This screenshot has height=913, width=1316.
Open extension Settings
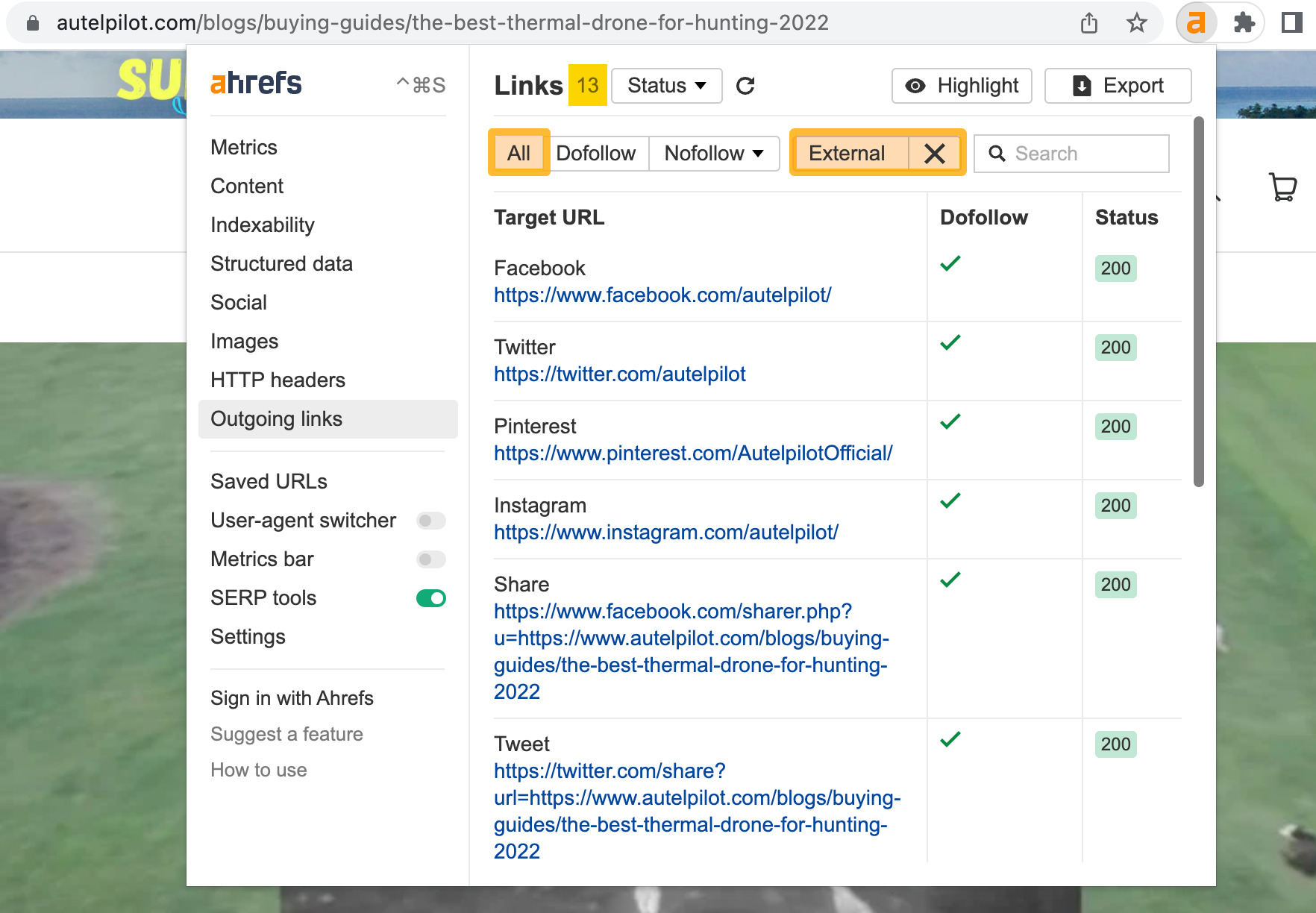point(248,637)
